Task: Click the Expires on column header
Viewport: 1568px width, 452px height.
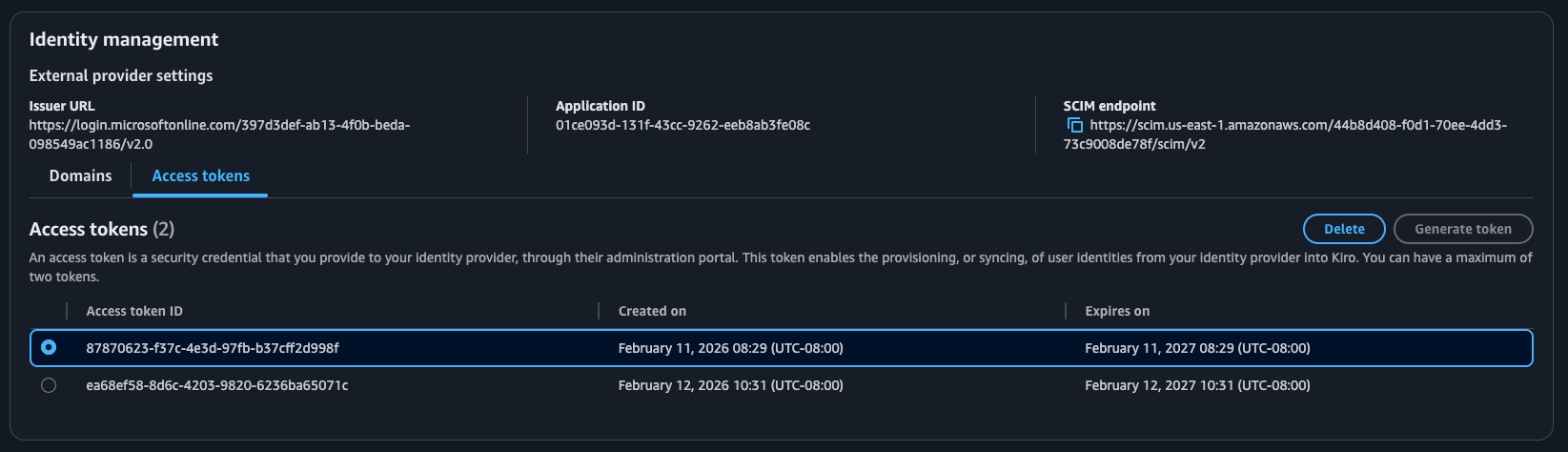Action: pos(1117,311)
